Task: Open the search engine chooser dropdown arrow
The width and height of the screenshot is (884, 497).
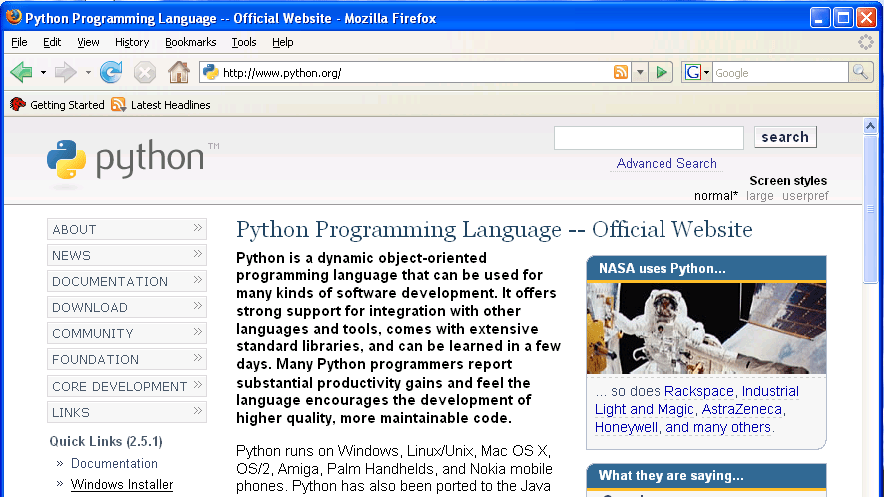Action: tap(706, 73)
